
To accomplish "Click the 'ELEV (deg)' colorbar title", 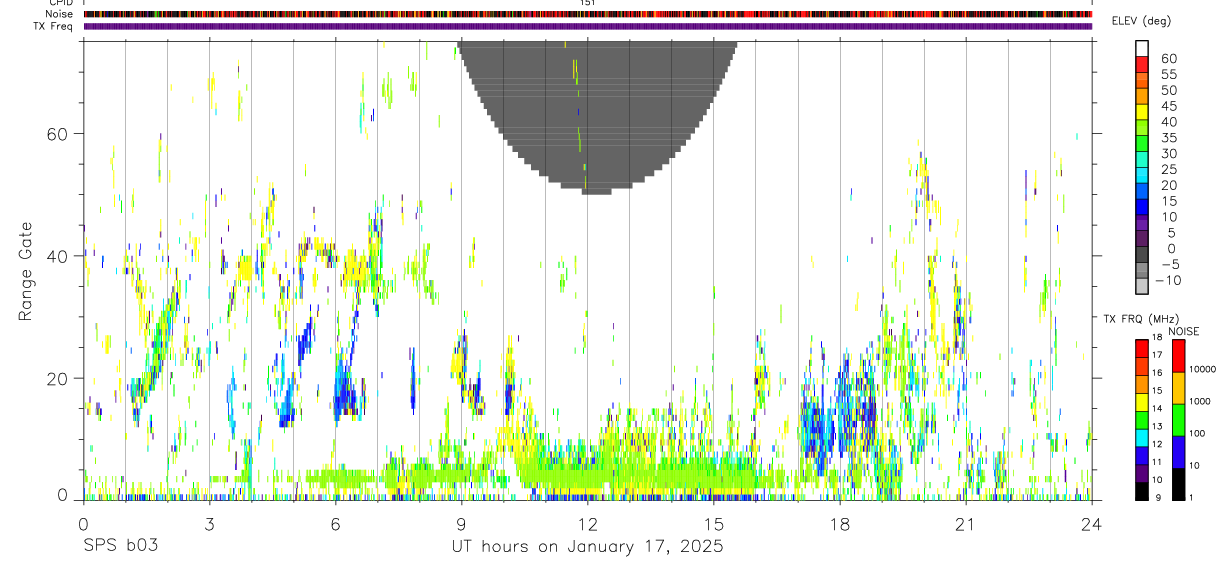I will pos(1141,21).
